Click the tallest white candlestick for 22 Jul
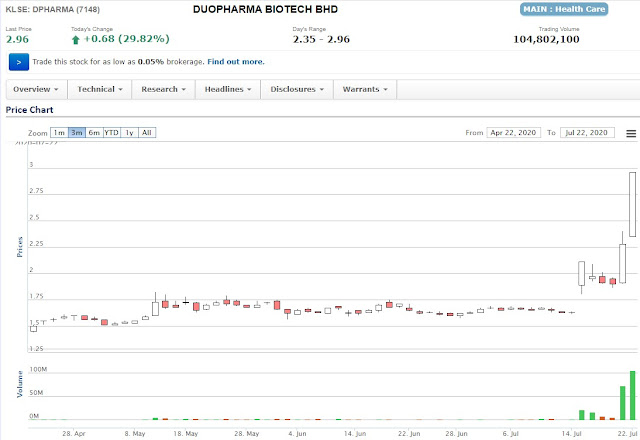The height and width of the screenshot is (440, 640). (x=632, y=204)
